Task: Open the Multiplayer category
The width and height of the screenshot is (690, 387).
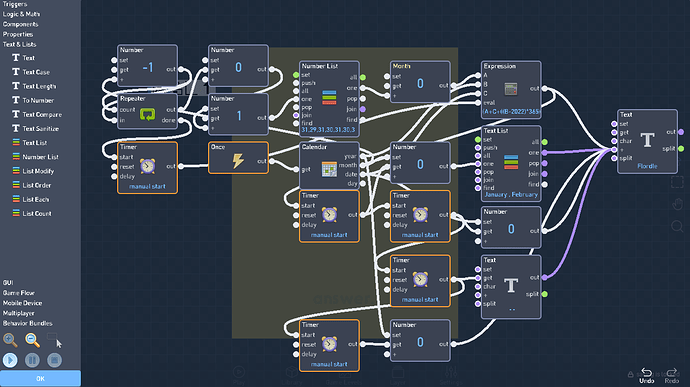Action: pos(18,313)
